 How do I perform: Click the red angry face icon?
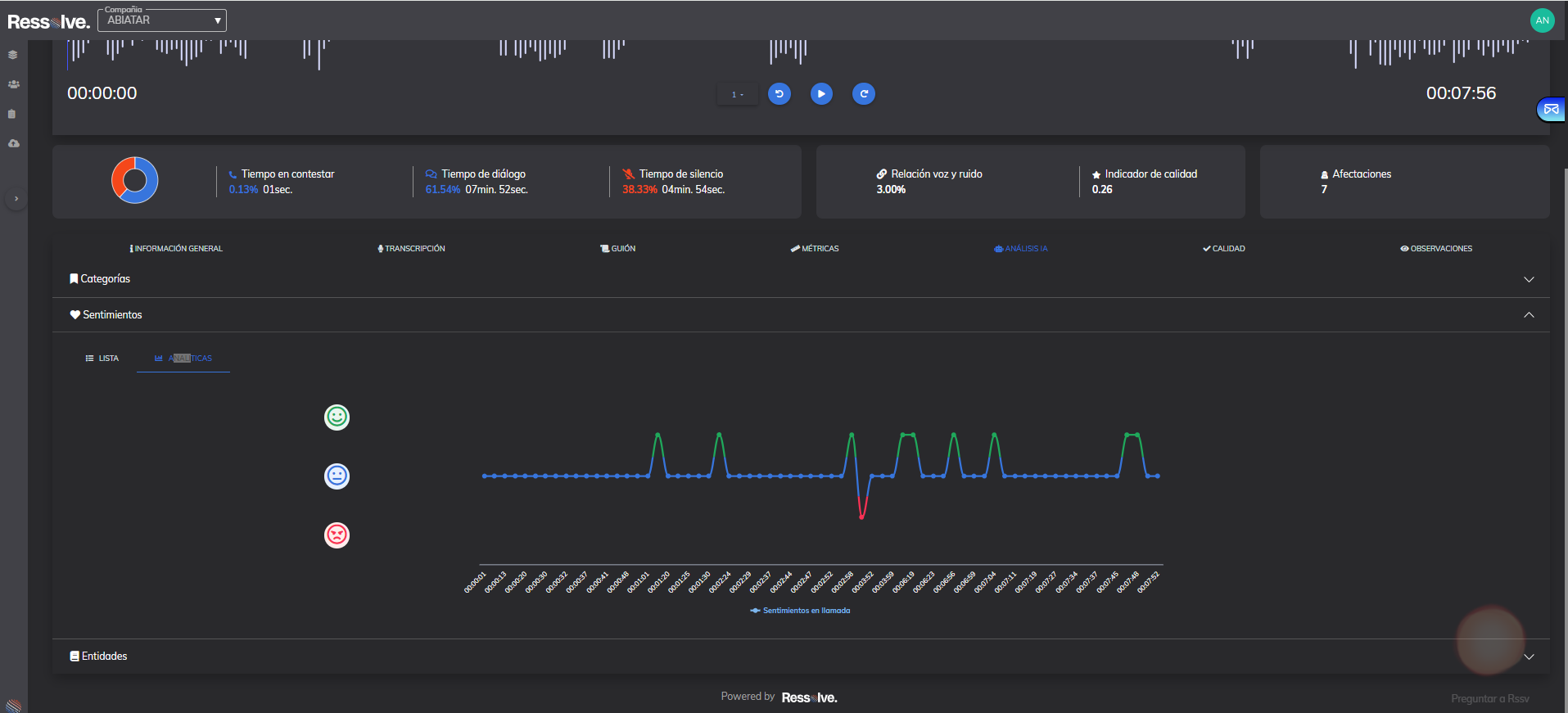pyautogui.click(x=337, y=535)
